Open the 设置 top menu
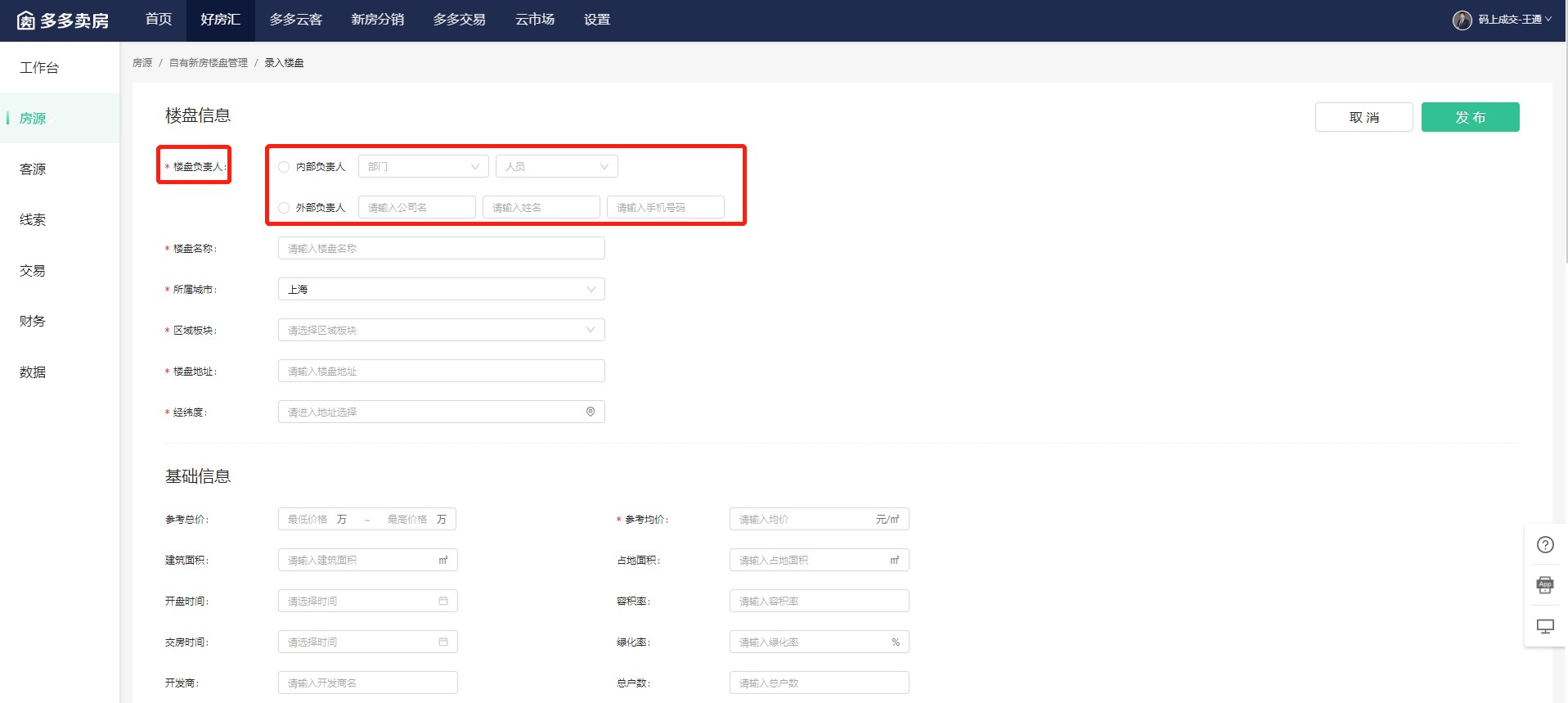 coord(597,20)
